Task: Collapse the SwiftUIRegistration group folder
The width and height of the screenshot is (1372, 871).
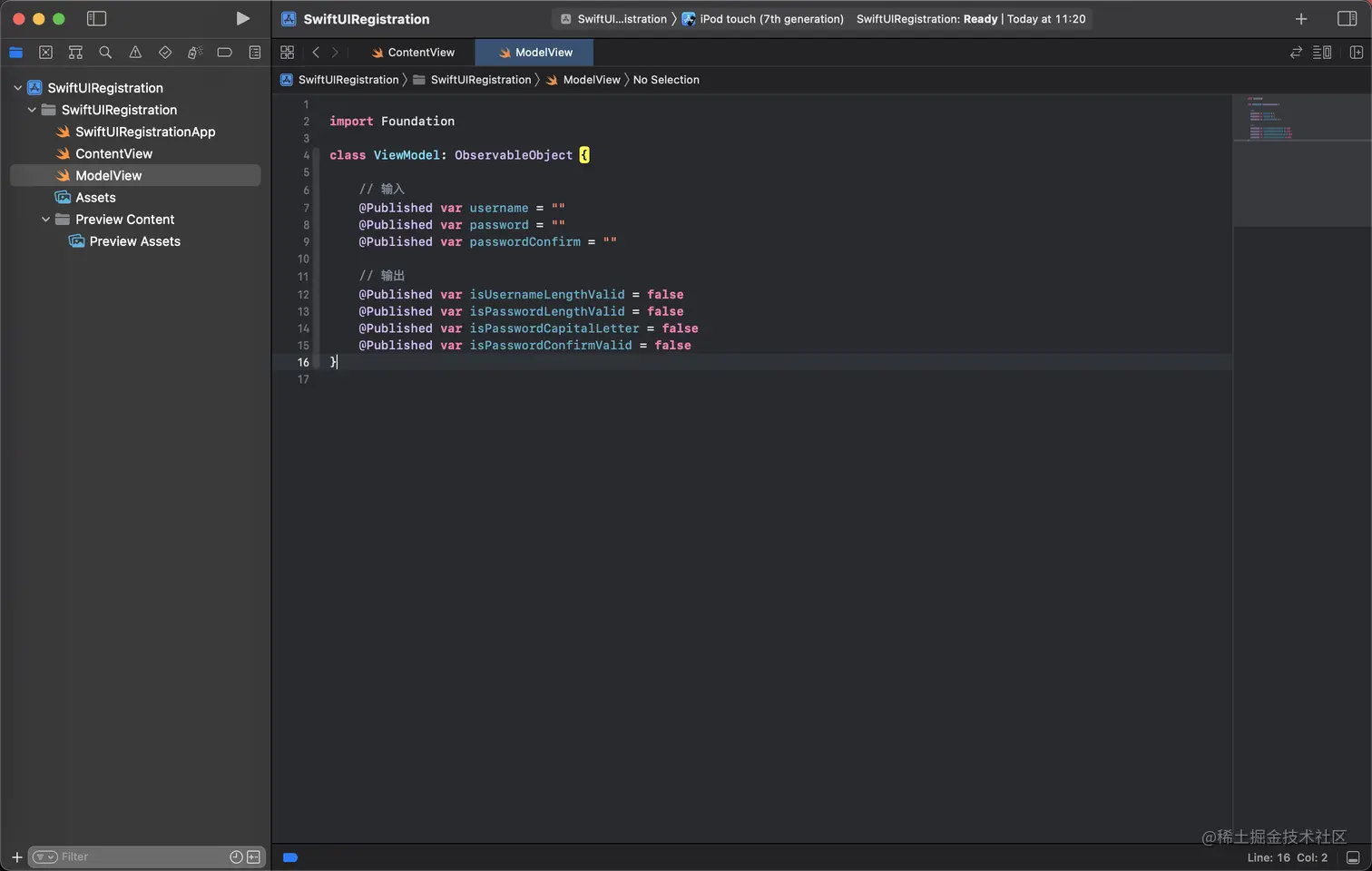Action: [32, 110]
